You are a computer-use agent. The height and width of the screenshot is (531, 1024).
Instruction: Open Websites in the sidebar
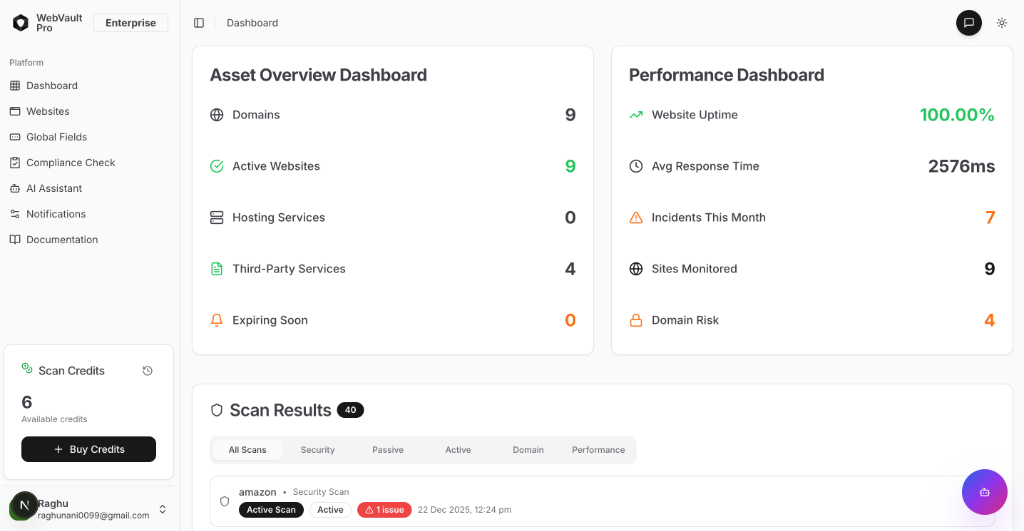[47, 112]
